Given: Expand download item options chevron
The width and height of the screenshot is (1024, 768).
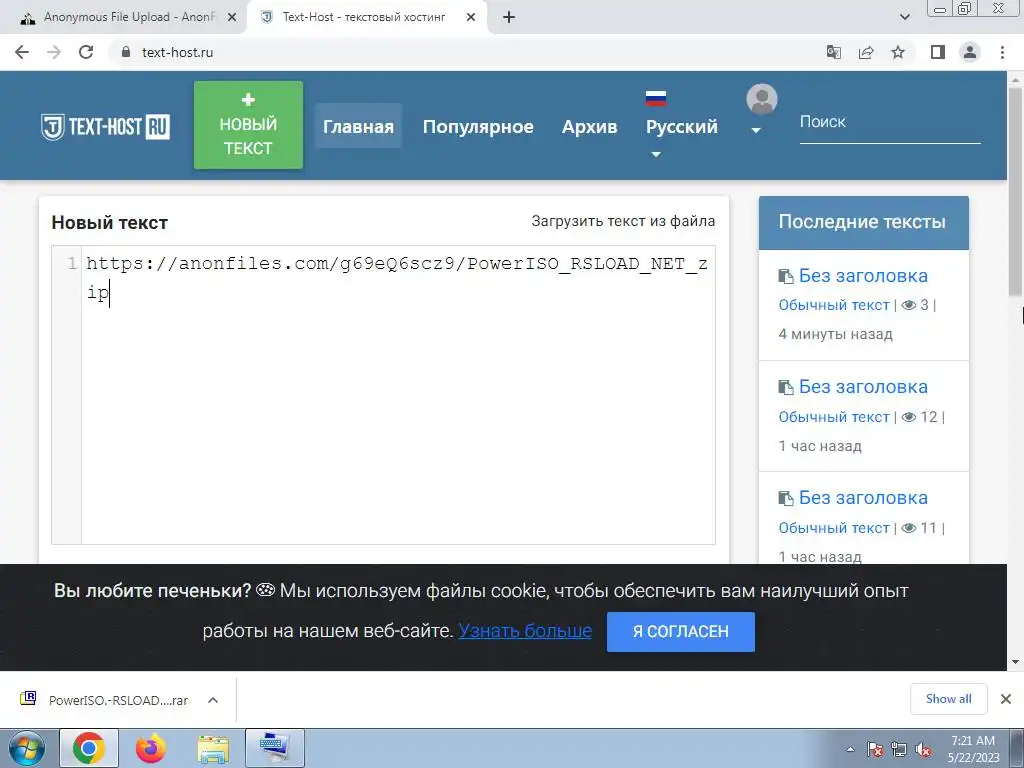Looking at the screenshot, I should tap(213, 700).
